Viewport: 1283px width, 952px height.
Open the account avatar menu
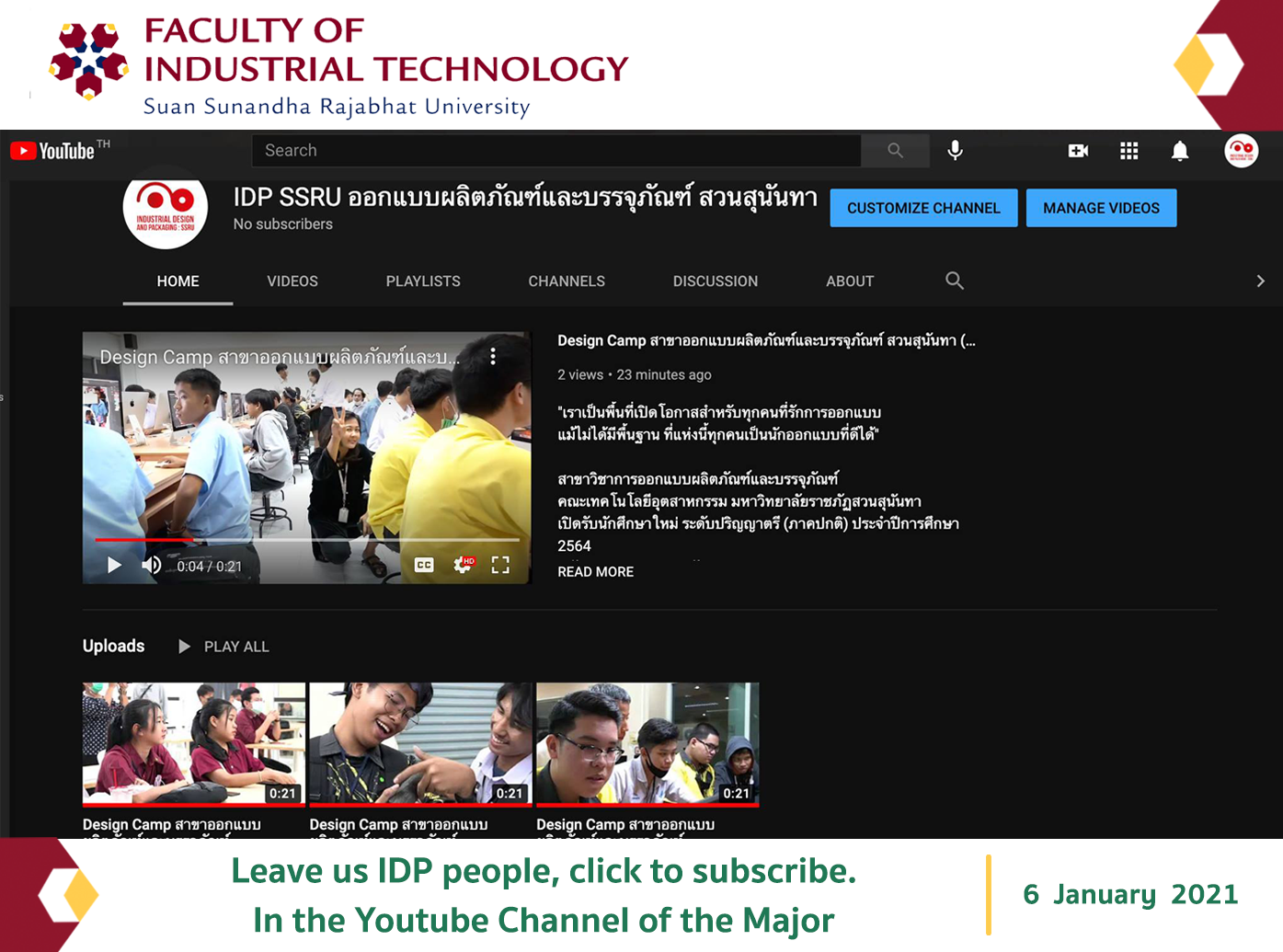tap(1241, 151)
